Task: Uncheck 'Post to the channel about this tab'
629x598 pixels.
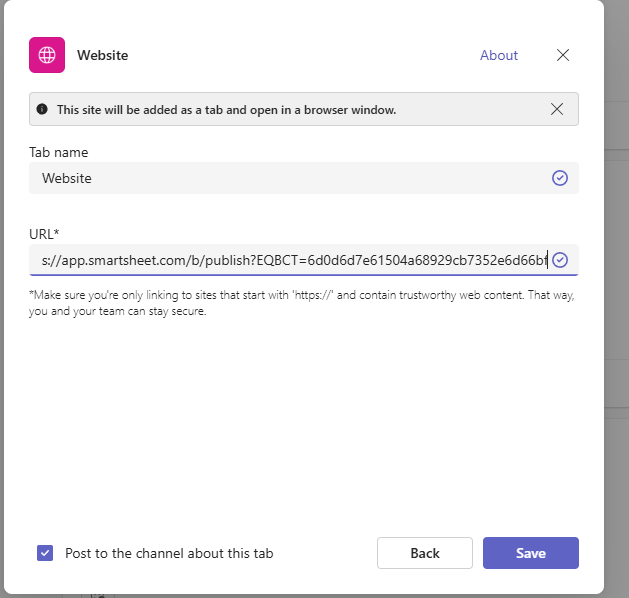Action: click(x=45, y=553)
